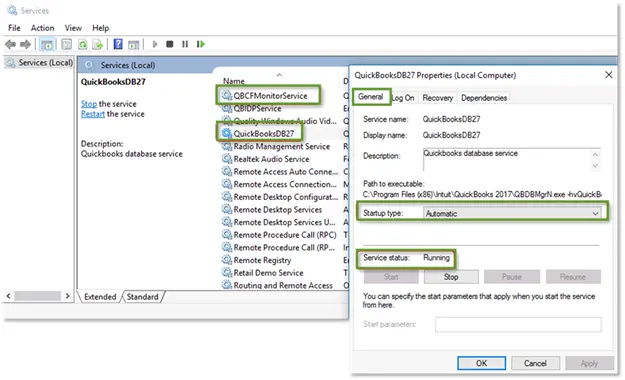Viewport: 625px width, 380px height.
Task: Select Remote Procedure Call (RP... row
Action: [x=284, y=248]
